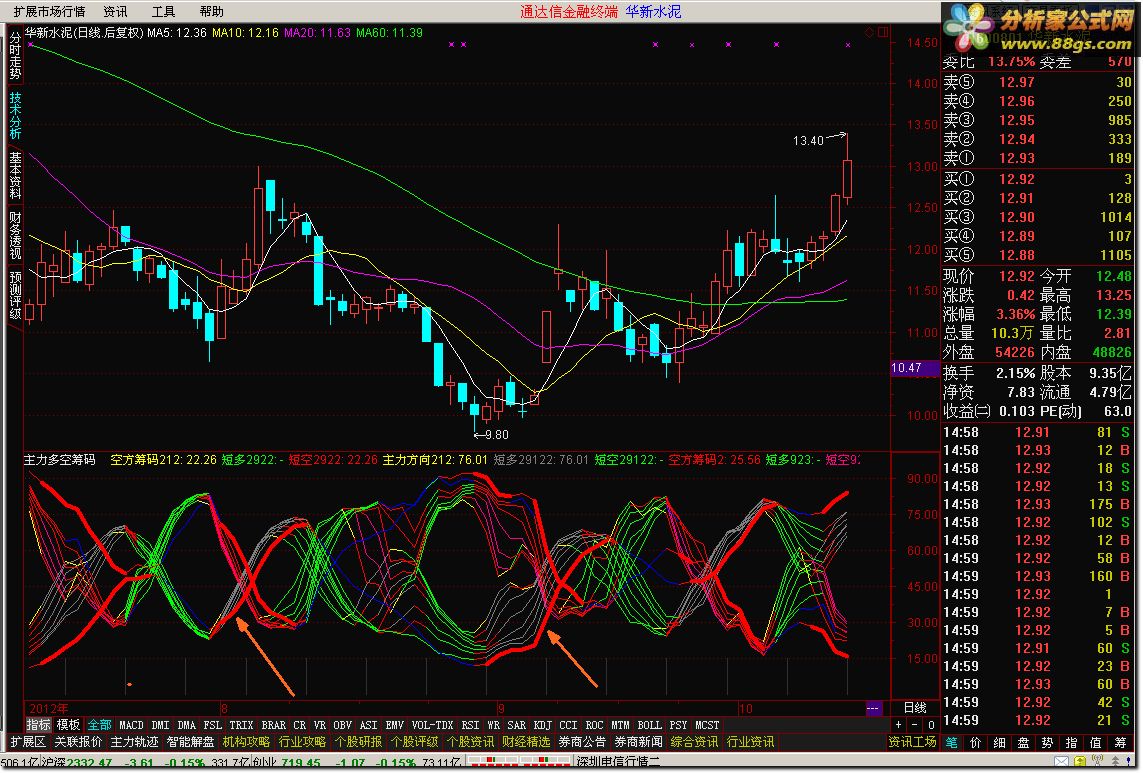
Task: Click the purple star marker at chart top-left
Action: [31, 44]
